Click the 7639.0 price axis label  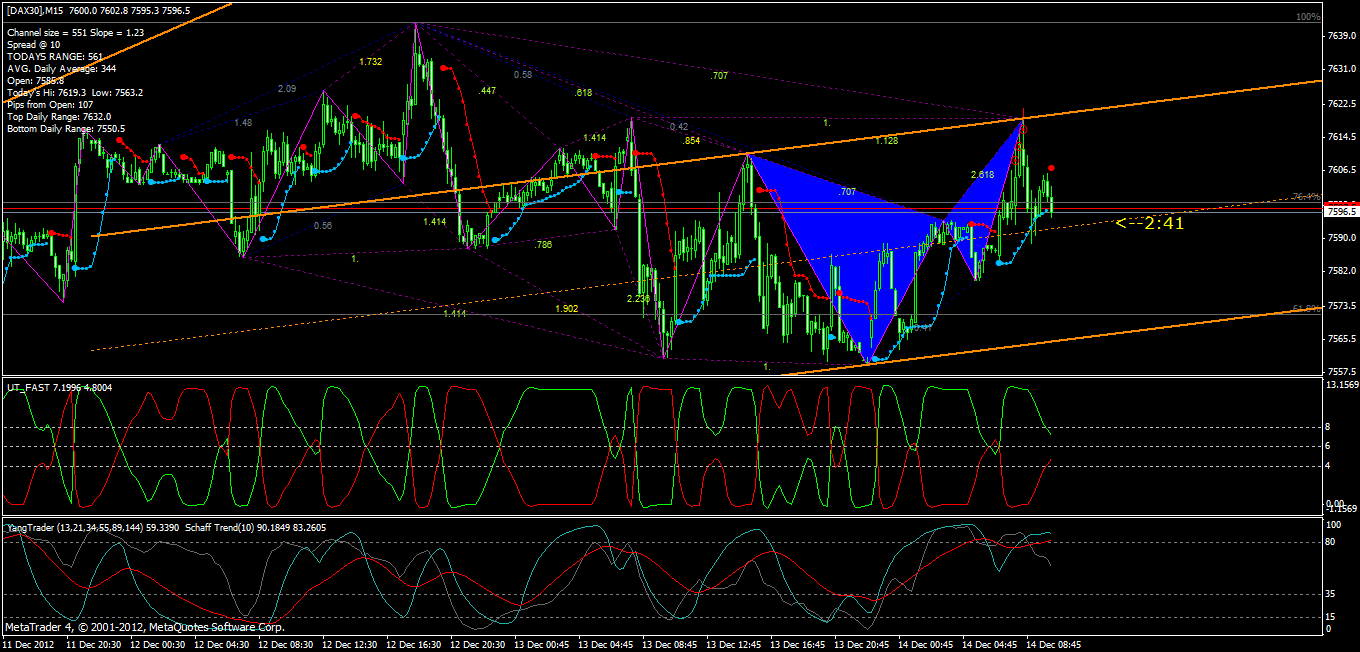[1340, 36]
